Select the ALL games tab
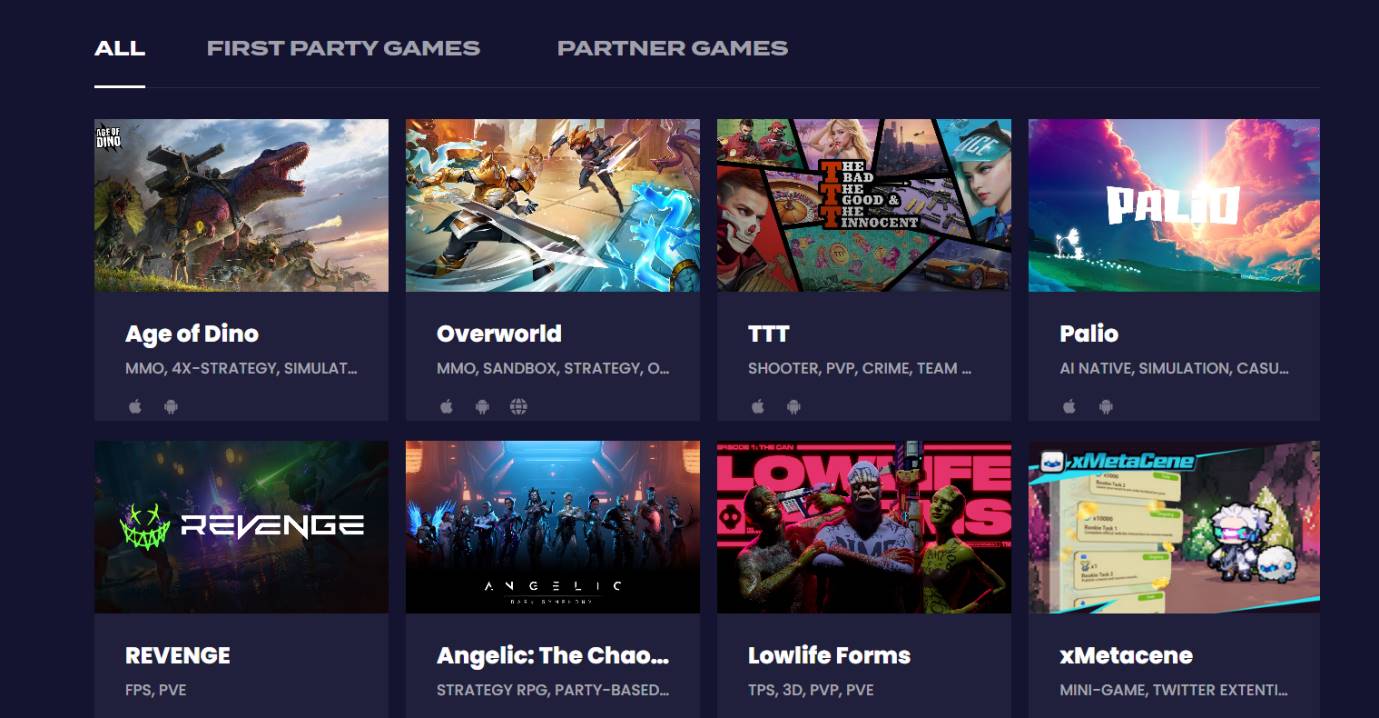Screen dimensions: 1379x718 pyautogui.click(x=120, y=48)
